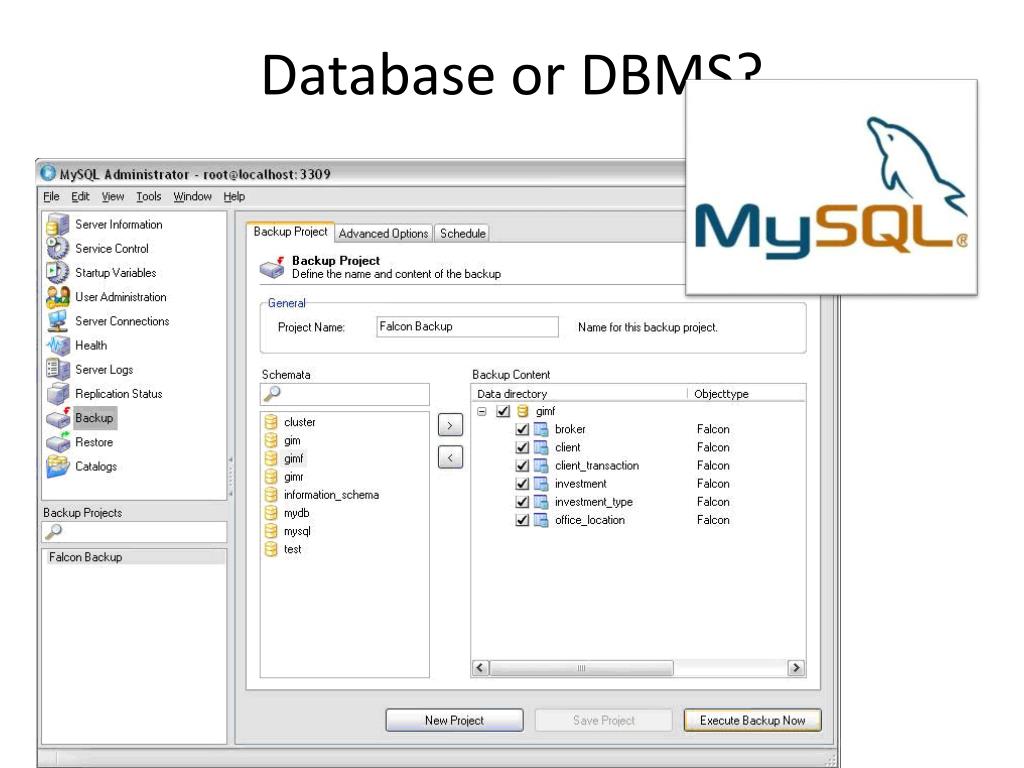
Task: Click test schema database icon
Action: [x=271, y=550]
